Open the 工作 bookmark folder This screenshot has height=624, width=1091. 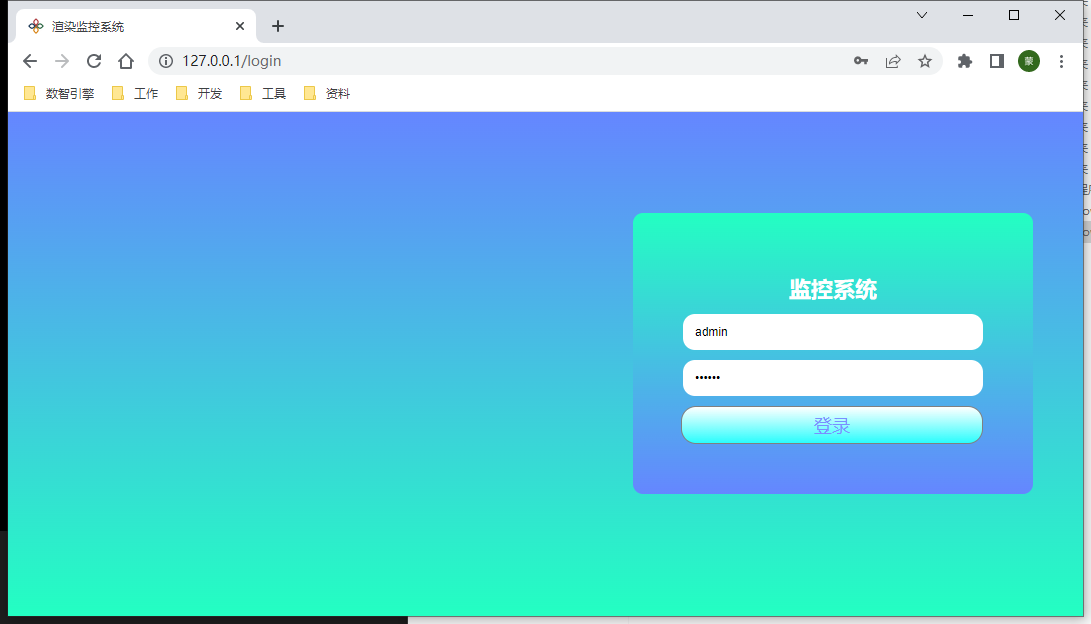(x=136, y=93)
